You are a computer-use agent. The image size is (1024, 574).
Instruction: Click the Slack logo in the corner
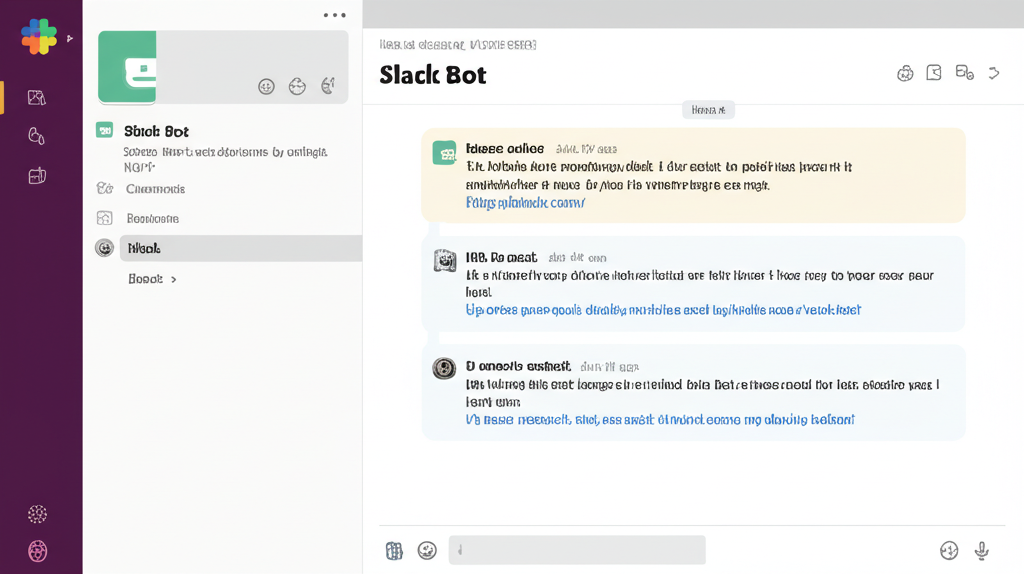pos(39,37)
